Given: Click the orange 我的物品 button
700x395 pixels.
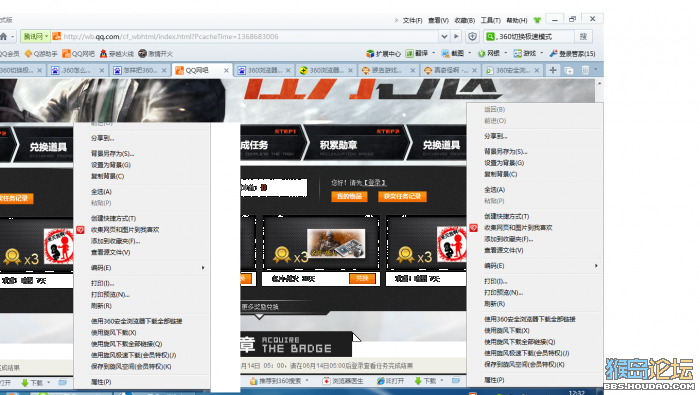Looking at the screenshot, I should [349, 196].
